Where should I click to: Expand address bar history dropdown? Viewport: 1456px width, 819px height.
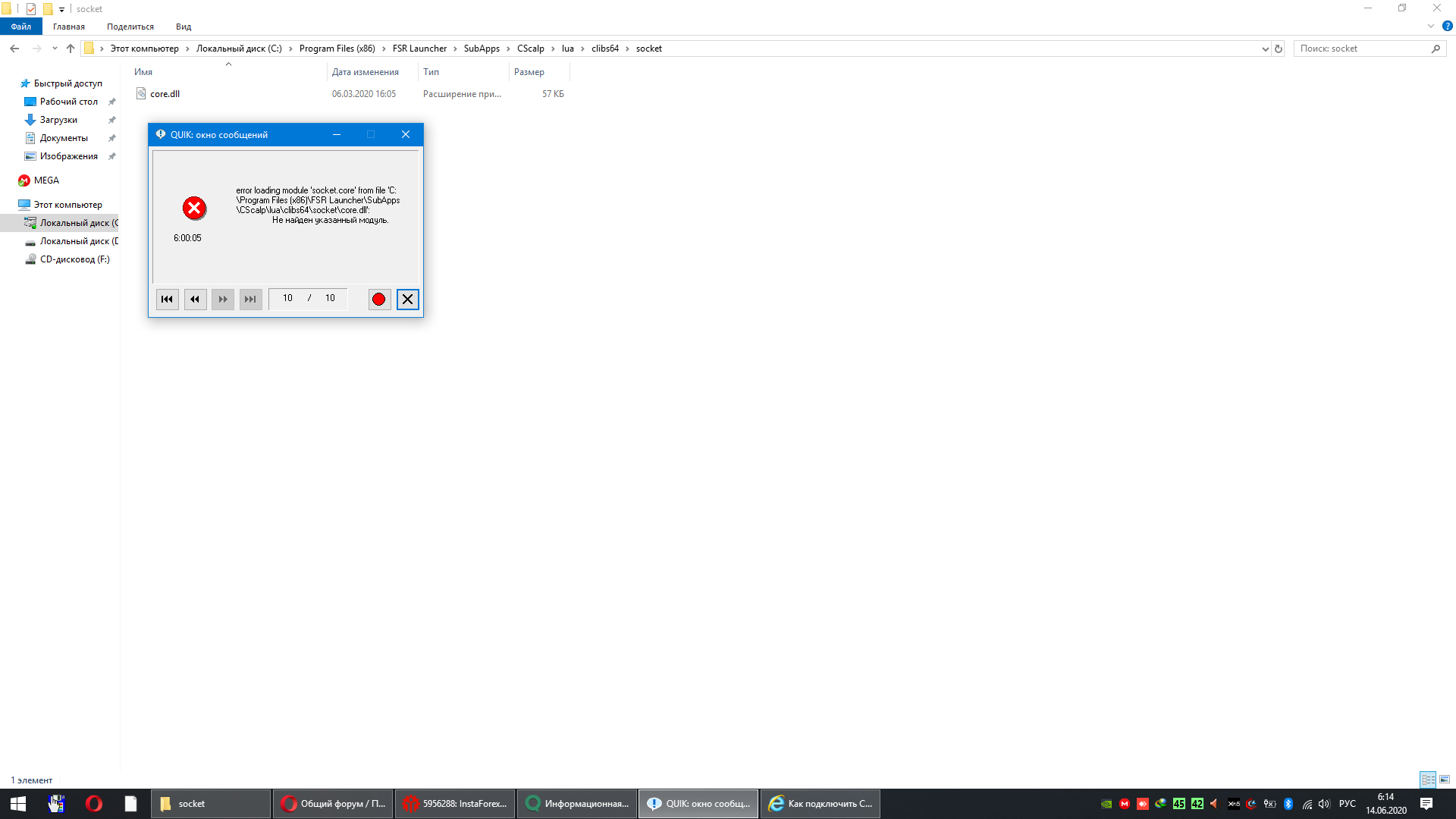pyautogui.click(x=1265, y=49)
